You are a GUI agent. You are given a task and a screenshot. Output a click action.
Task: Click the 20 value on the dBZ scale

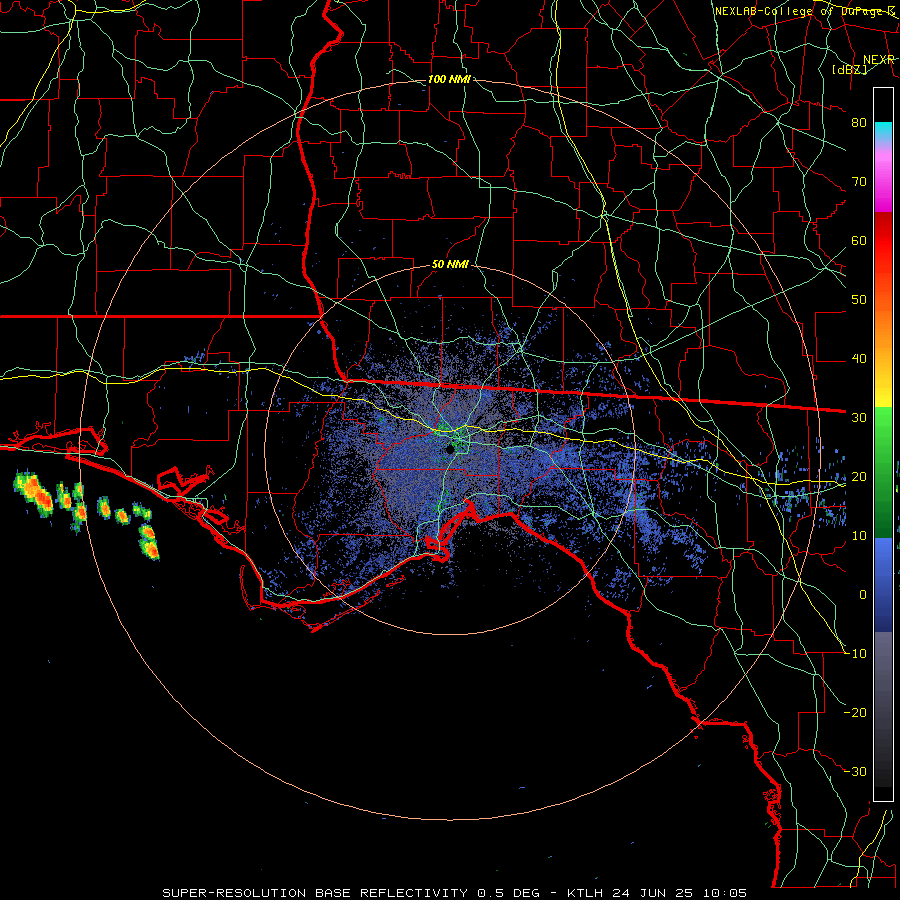pyautogui.click(x=859, y=476)
